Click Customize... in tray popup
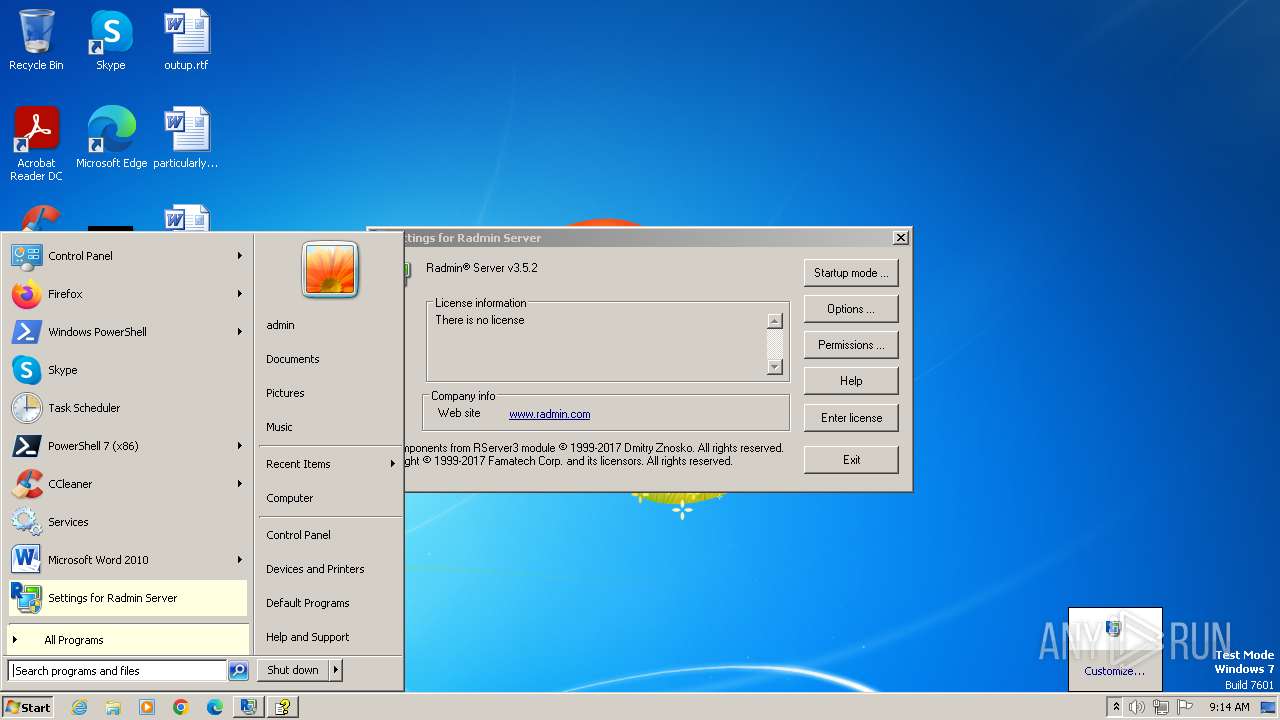The height and width of the screenshot is (720, 1280). point(1114,671)
